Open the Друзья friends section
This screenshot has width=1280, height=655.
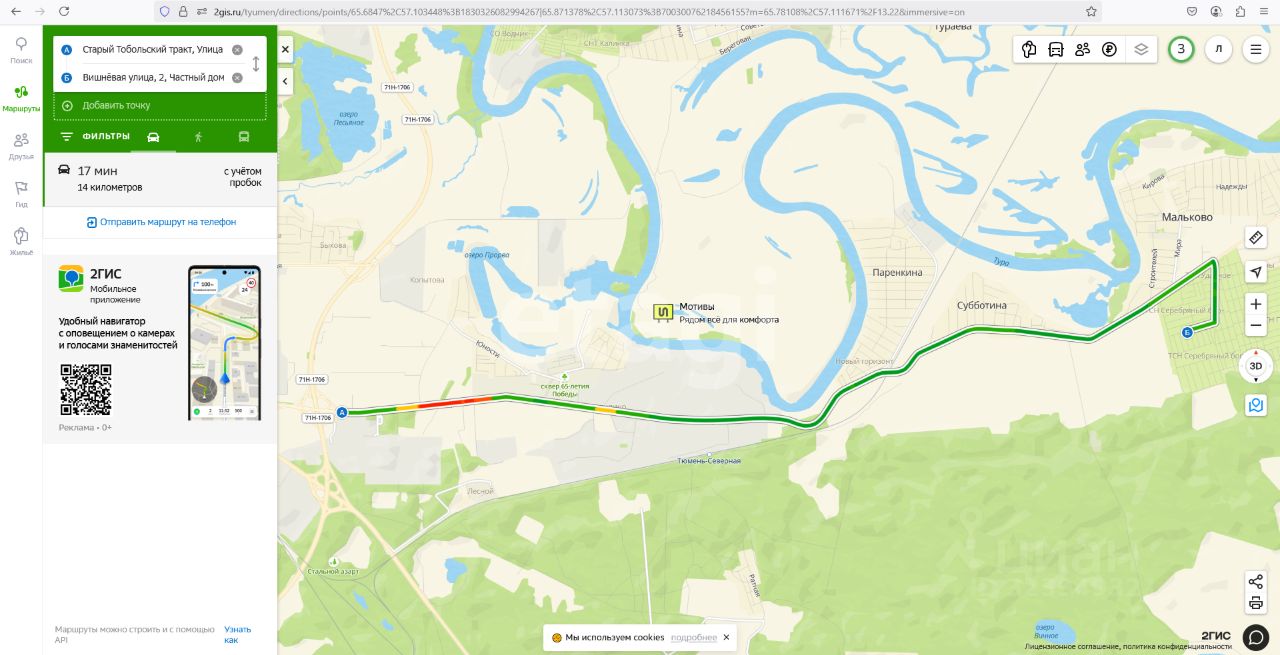coord(21,146)
